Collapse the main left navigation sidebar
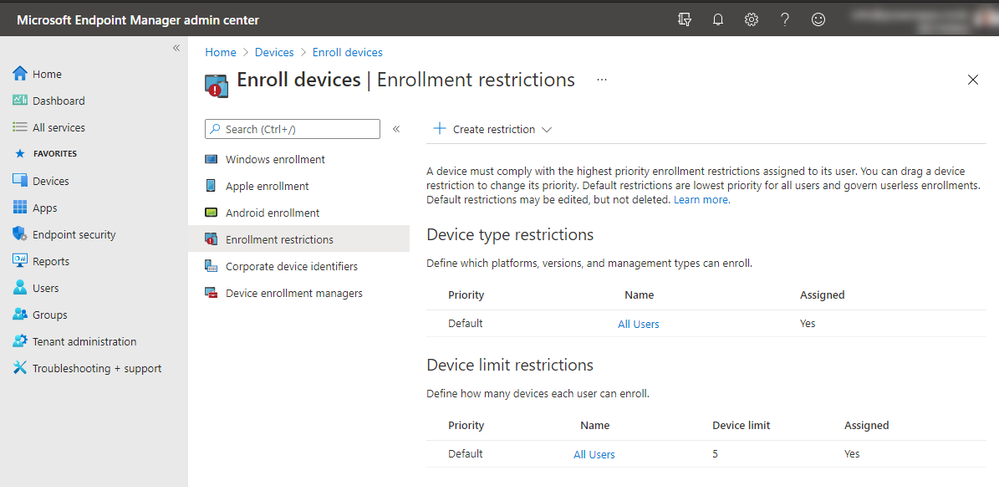The height and width of the screenshot is (487, 999). [x=176, y=48]
